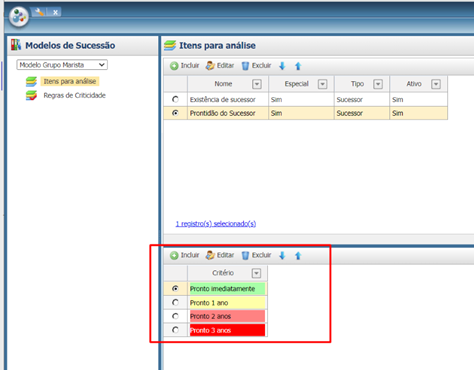Screen dimensions: 474x370
Task: Select Pronto 1 ano radio button
Action: (175, 302)
